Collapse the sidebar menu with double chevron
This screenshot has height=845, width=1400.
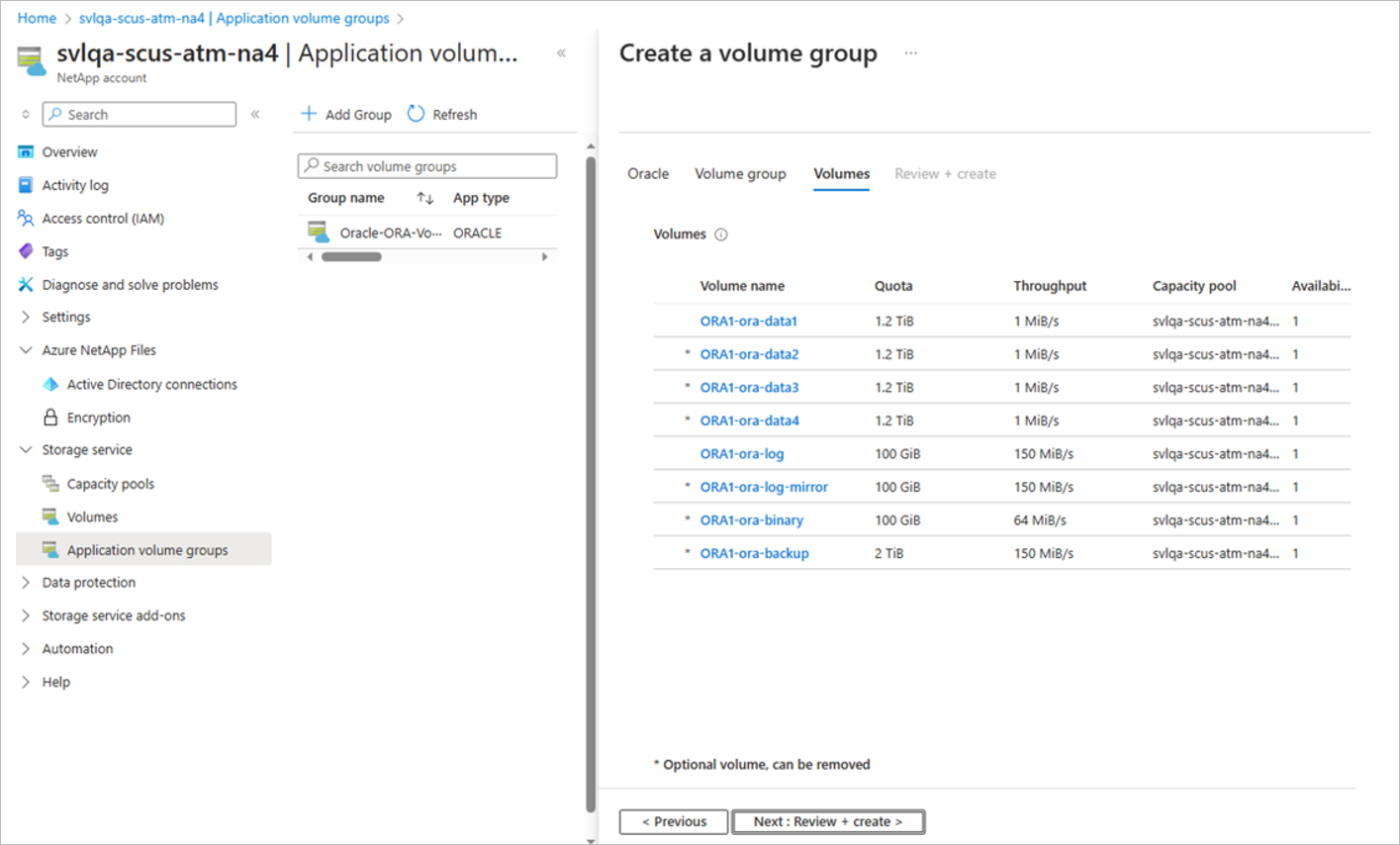(255, 114)
